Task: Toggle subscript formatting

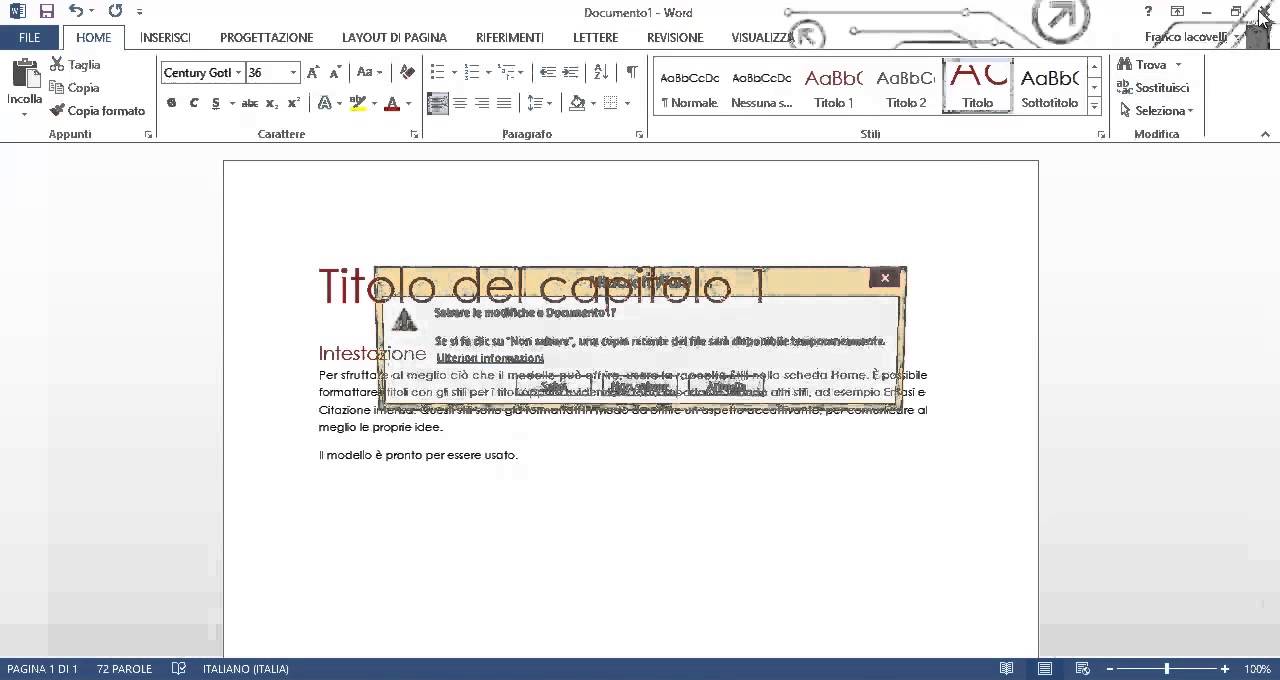Action: (x=272, y=103)
